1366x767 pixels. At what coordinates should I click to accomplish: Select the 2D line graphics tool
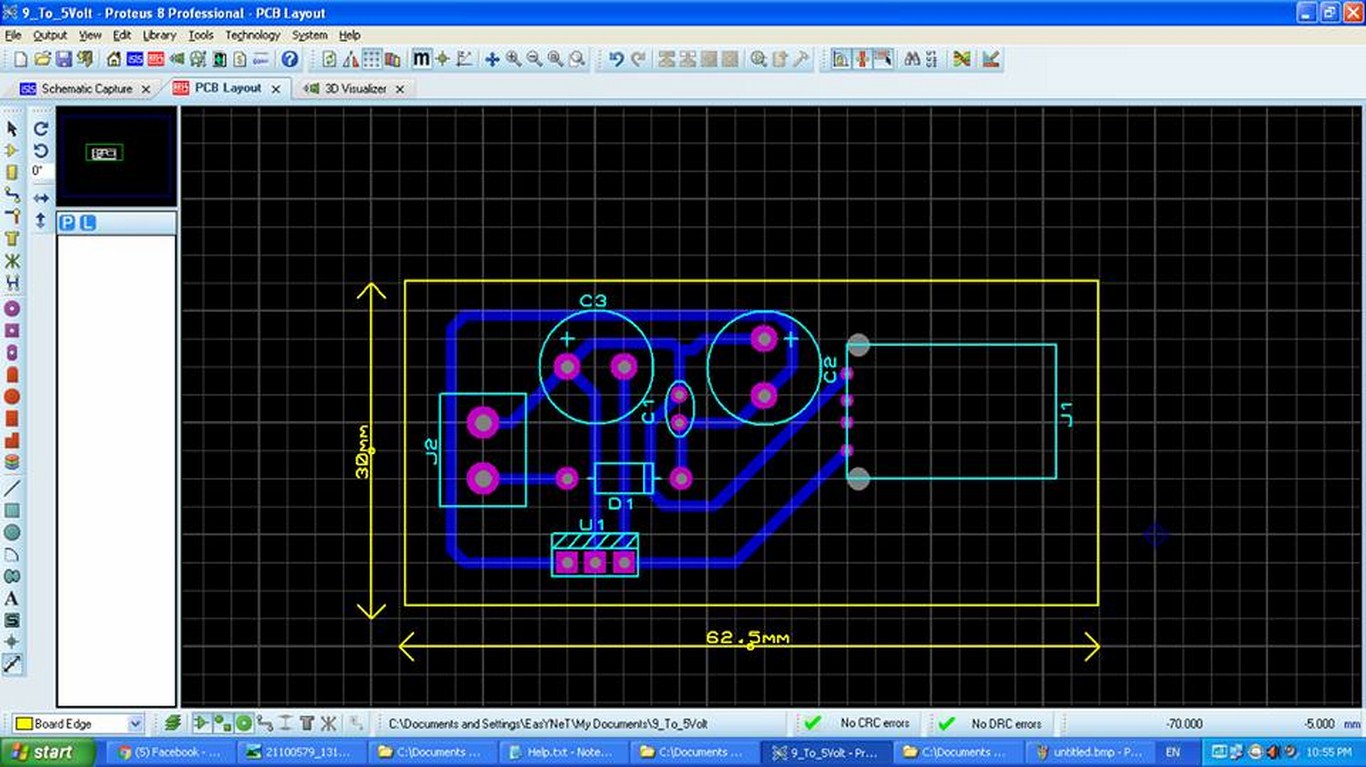tap(12, 489)
